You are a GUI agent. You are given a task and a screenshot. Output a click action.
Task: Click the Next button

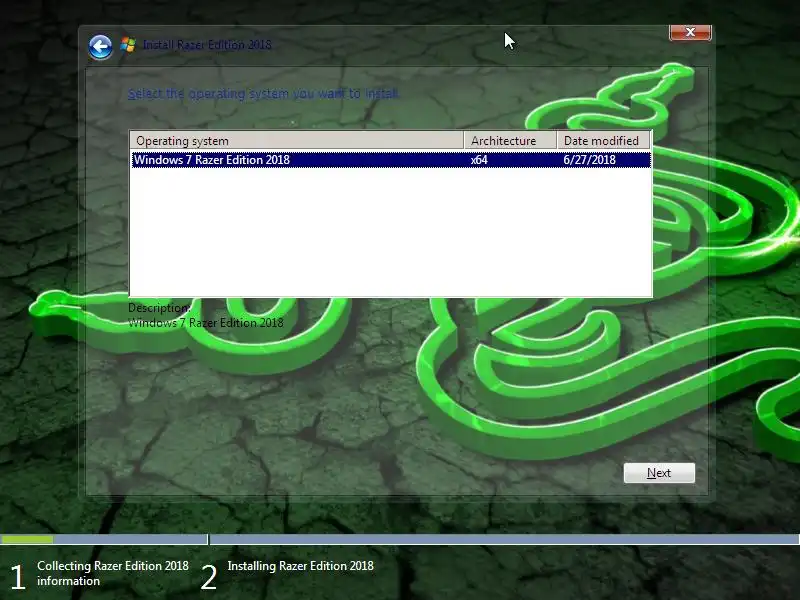(659, 473)
